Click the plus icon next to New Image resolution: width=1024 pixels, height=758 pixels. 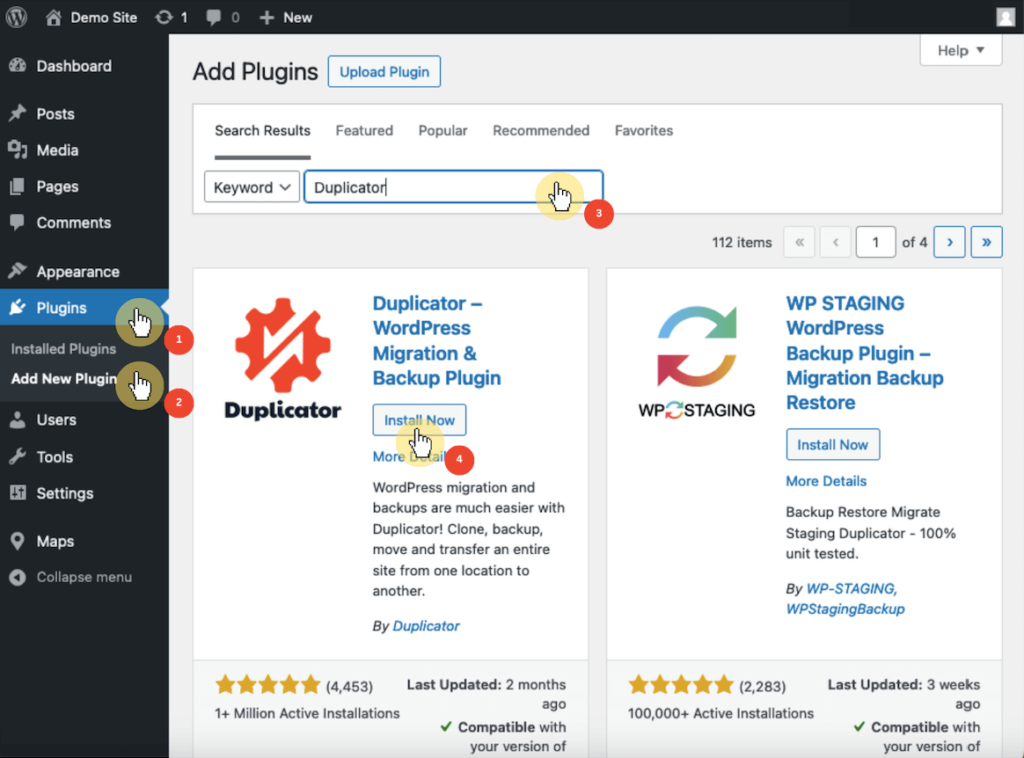click(x=266, y=18)
